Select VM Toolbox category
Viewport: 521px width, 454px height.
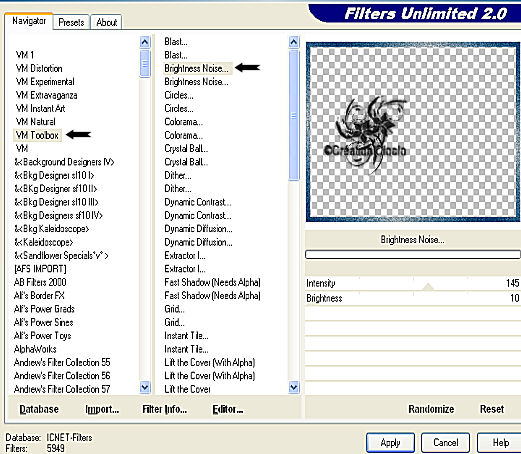coord(37,135)
